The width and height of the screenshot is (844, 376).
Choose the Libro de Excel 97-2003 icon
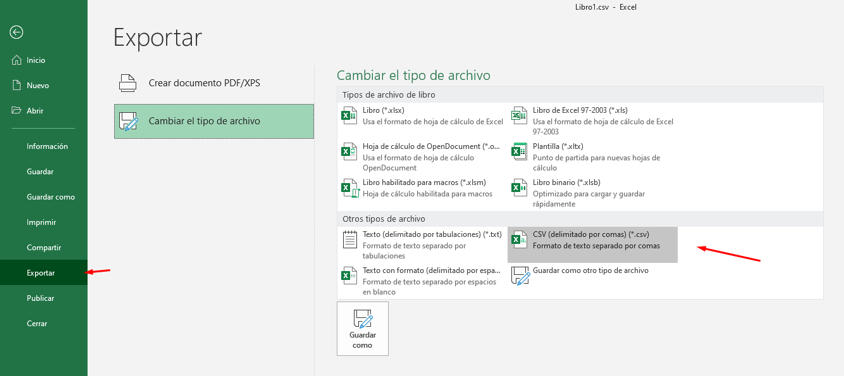tap(518, 116)
